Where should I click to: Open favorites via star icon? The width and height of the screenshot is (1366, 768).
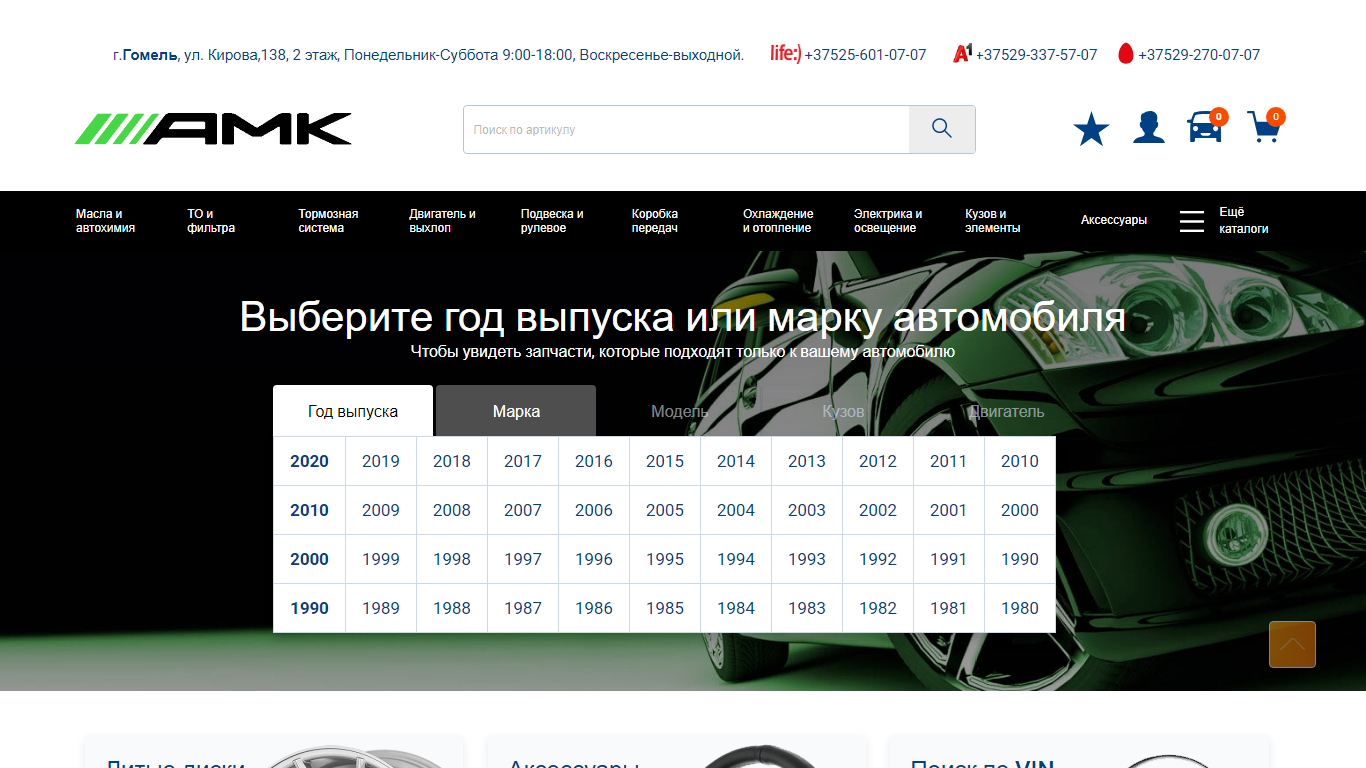pyautogui.click(x=1091, y=129)
